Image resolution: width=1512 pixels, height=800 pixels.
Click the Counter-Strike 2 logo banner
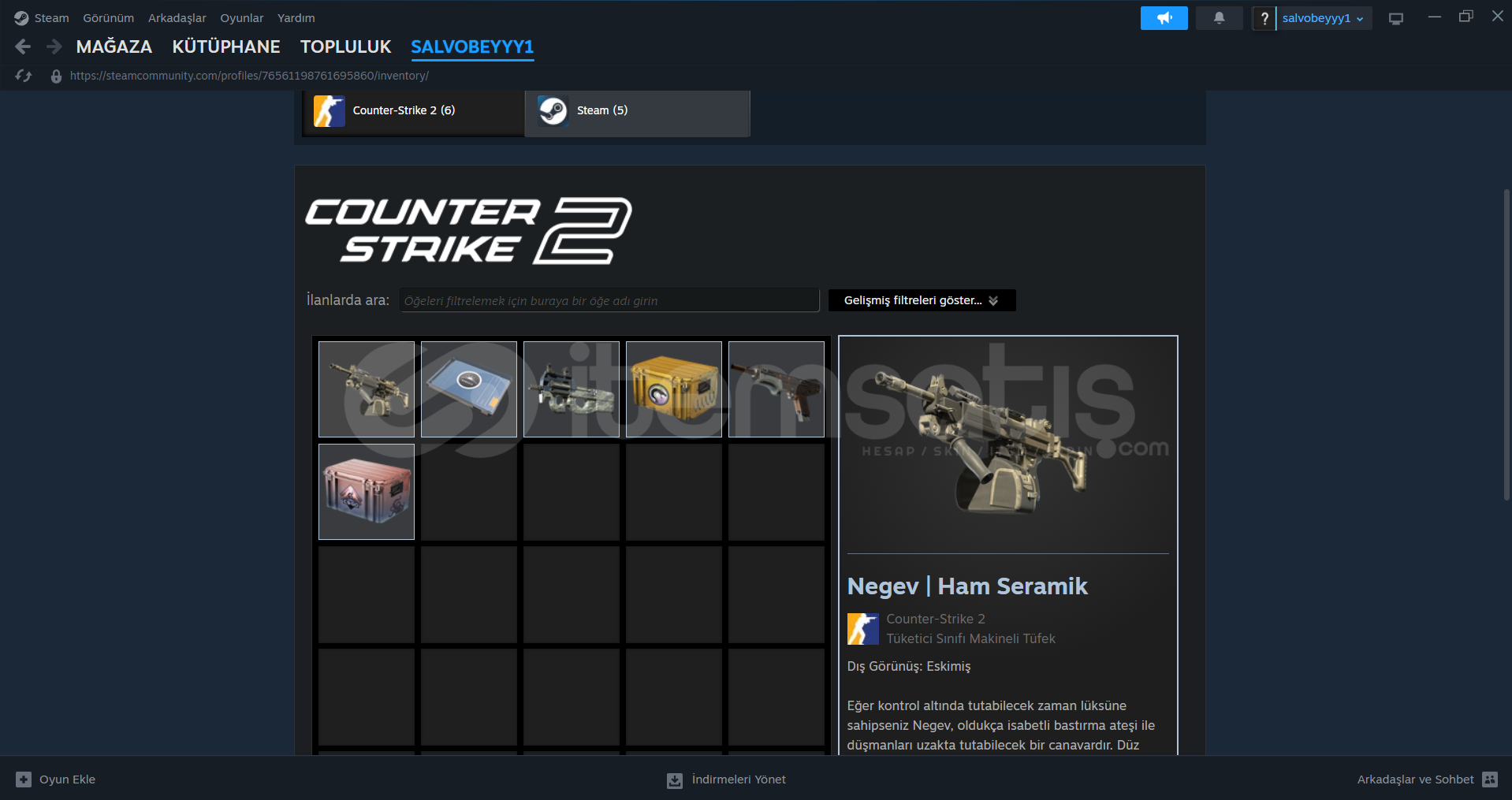click(468, 230)
